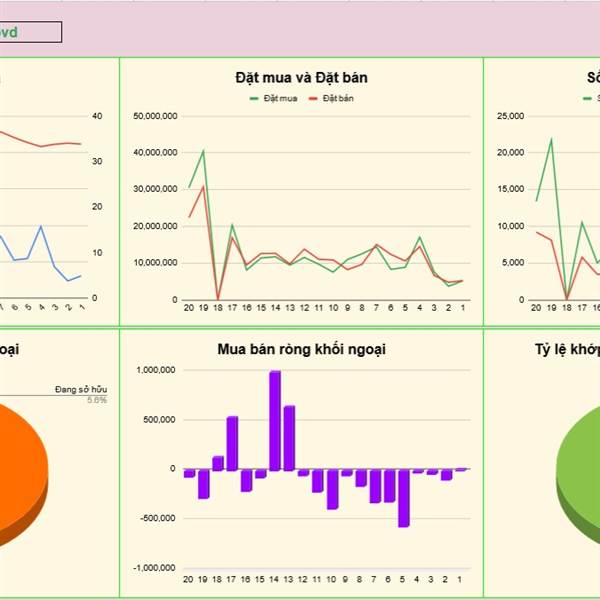The image size is (600, 600).
Task: Click the 'Đặt mua' legend entry
Action: coord(280,98)
